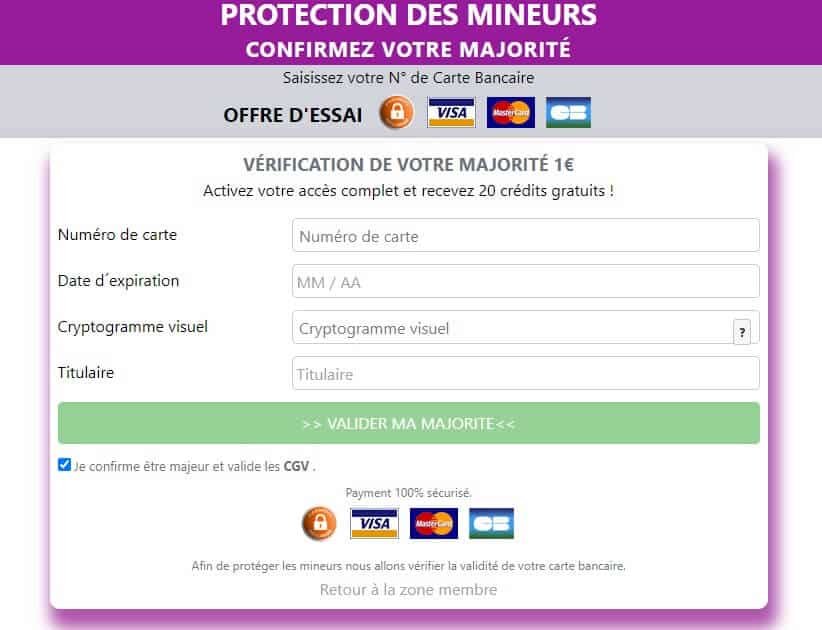Click the padlock icon under Payment 100% sécurisé
Viewport: 822px width, 630px height.
tap(320, 523)
